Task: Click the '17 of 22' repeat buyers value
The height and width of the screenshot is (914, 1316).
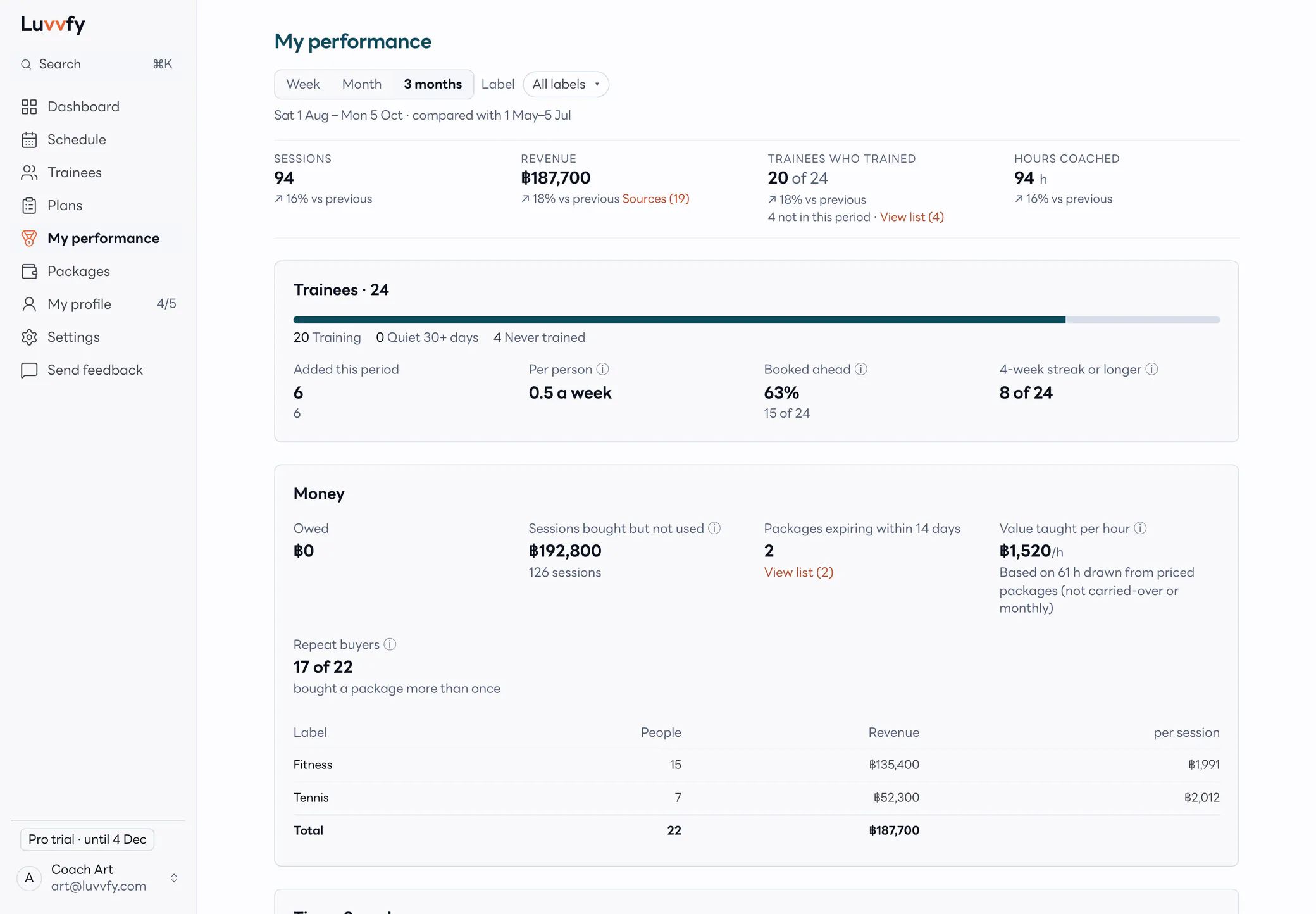Action: tap(323, 667)
